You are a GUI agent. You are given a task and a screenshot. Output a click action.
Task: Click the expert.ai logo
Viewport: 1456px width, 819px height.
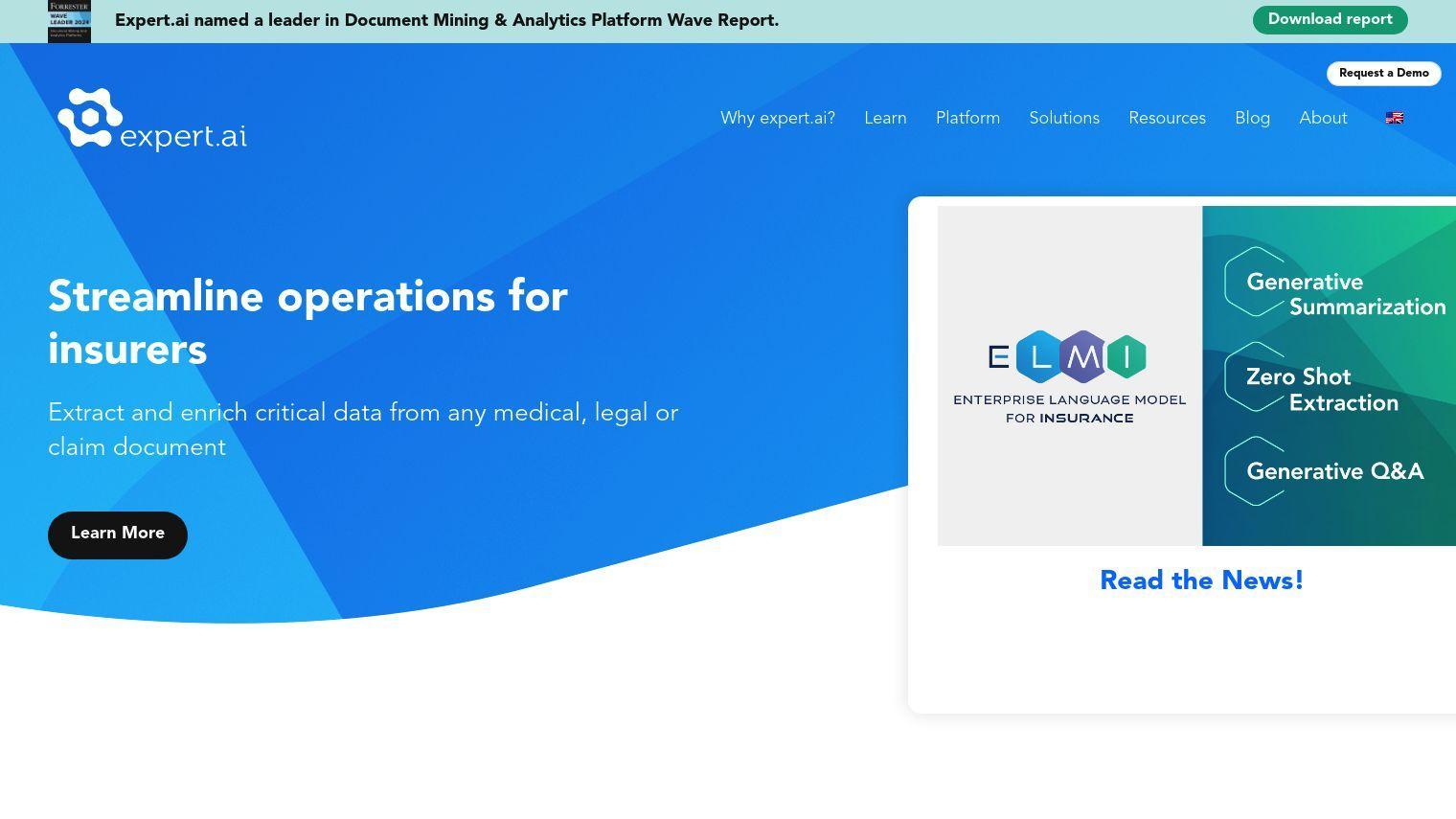tap(152, 119)
